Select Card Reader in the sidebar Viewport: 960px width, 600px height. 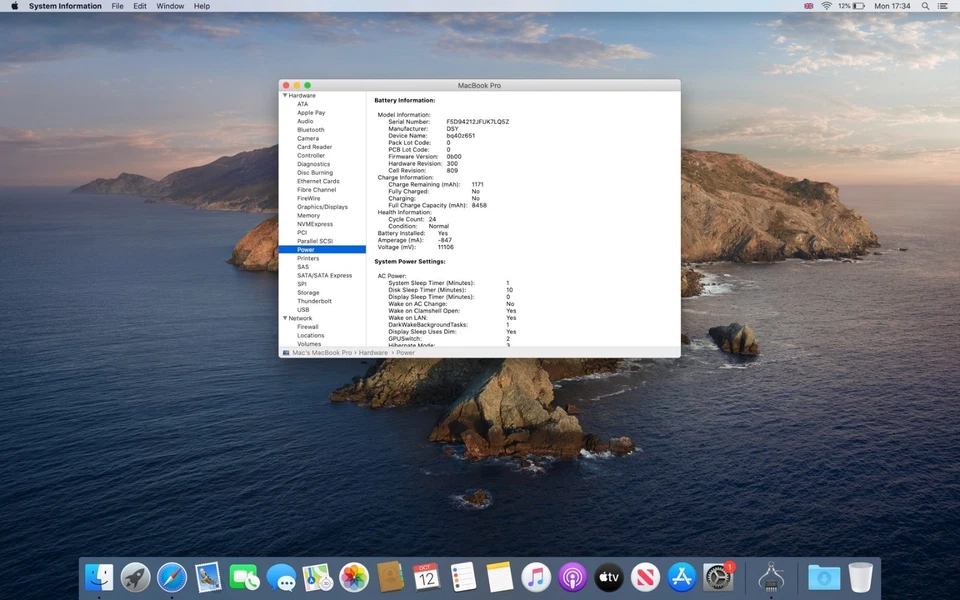pos(315,147)
